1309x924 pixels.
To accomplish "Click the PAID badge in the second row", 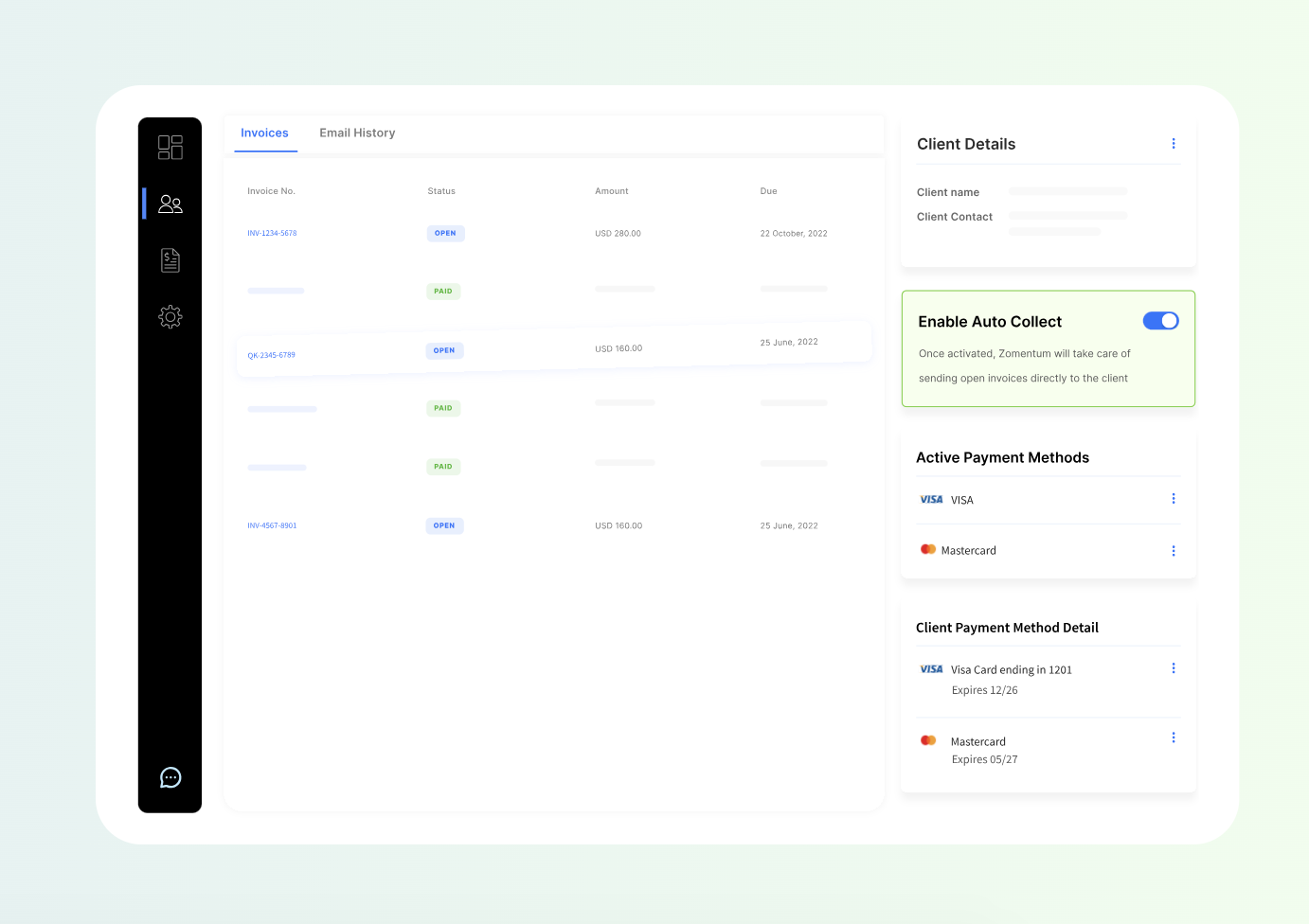I will point(443,291).
